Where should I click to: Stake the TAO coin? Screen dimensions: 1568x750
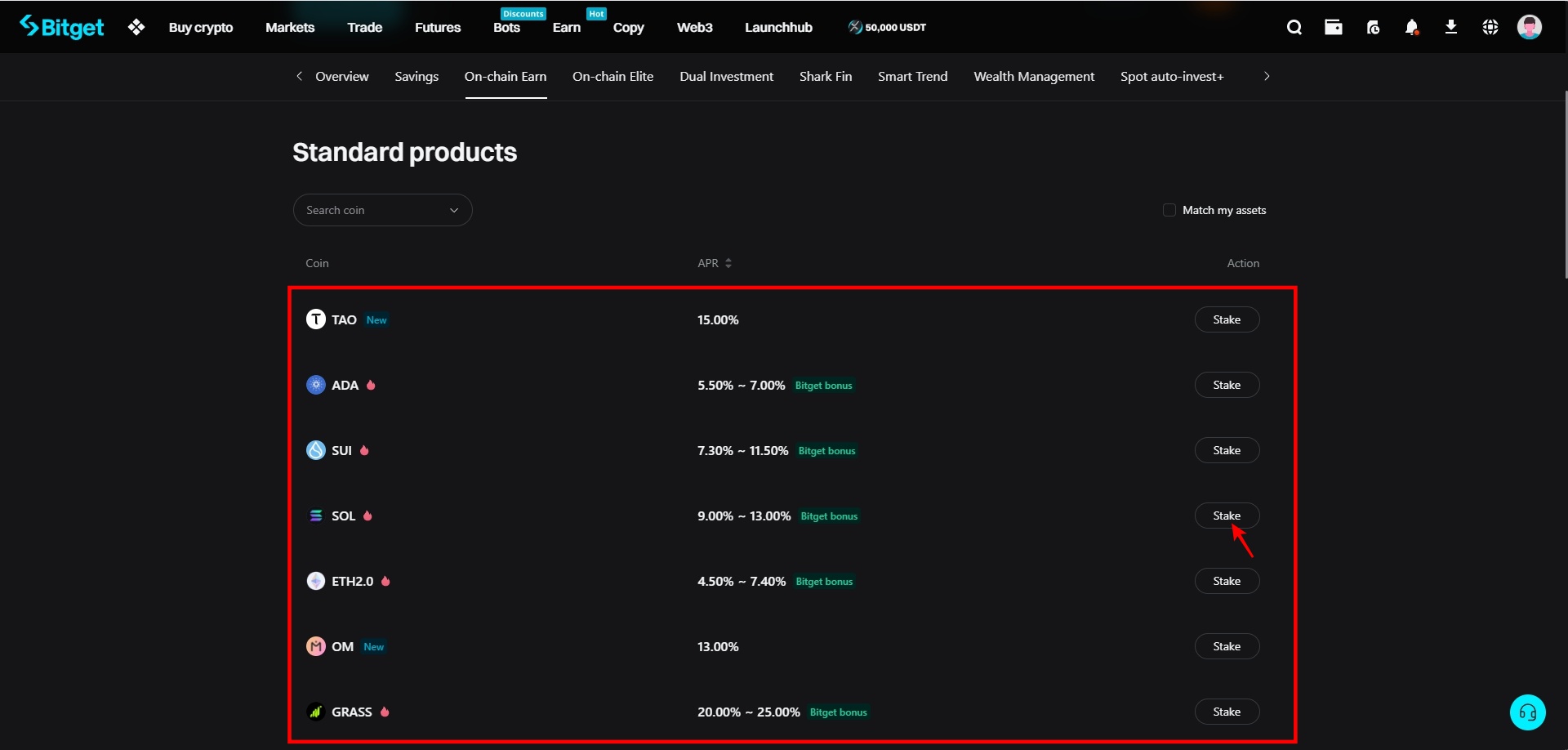[x=1227, y=319]
